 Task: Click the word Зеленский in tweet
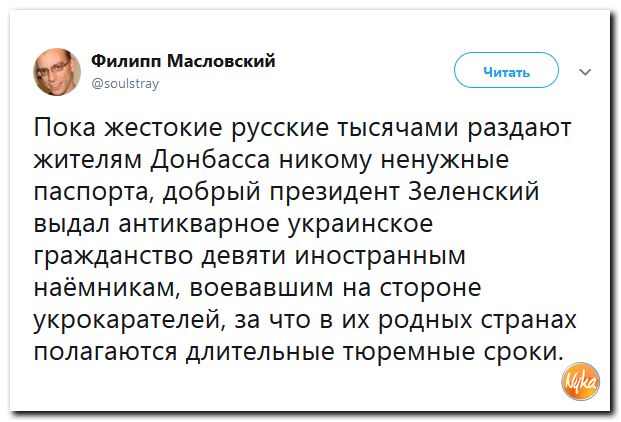coord(474,191)
